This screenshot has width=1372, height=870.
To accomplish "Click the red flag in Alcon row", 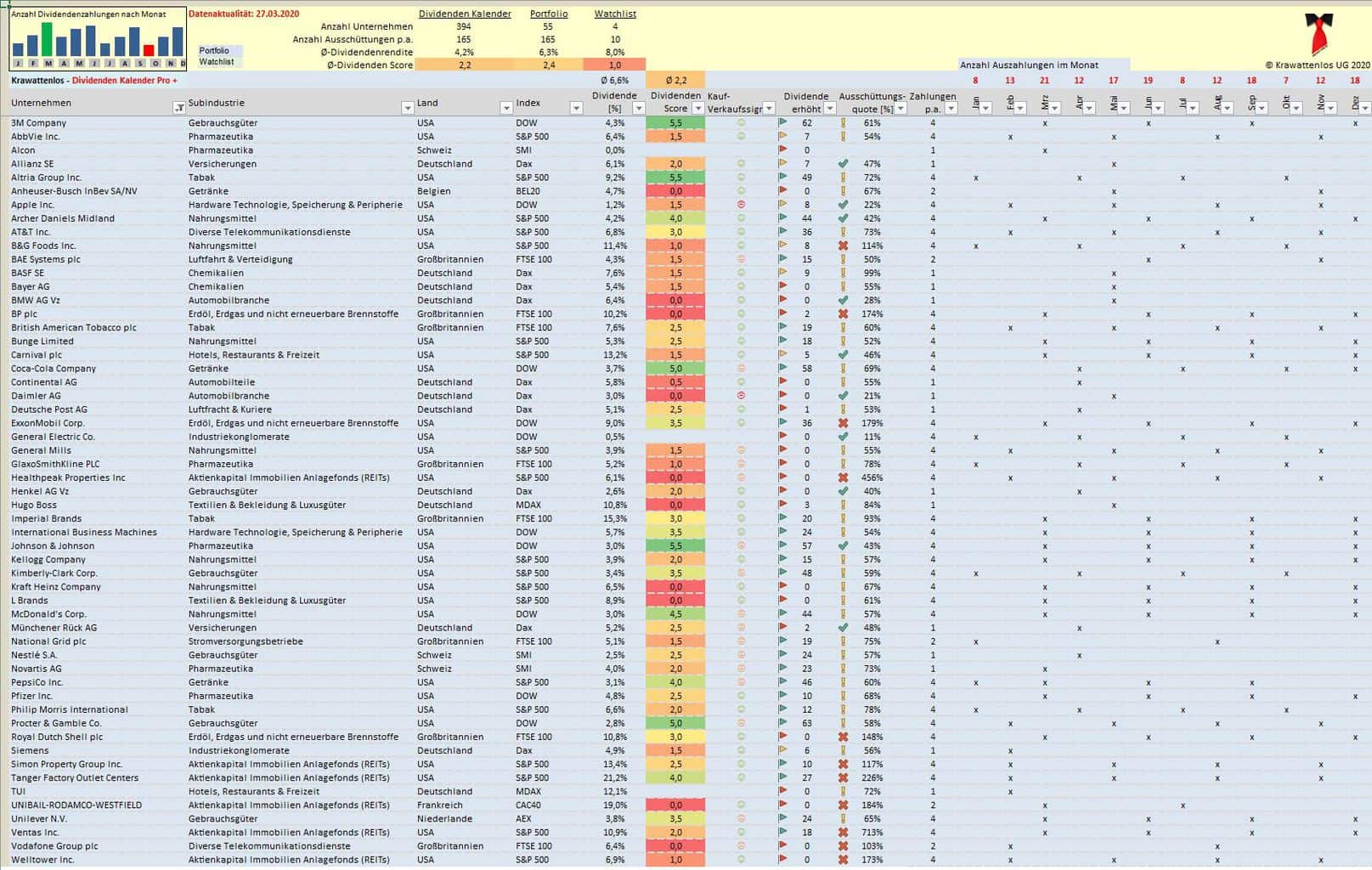I will coord(782,150).
